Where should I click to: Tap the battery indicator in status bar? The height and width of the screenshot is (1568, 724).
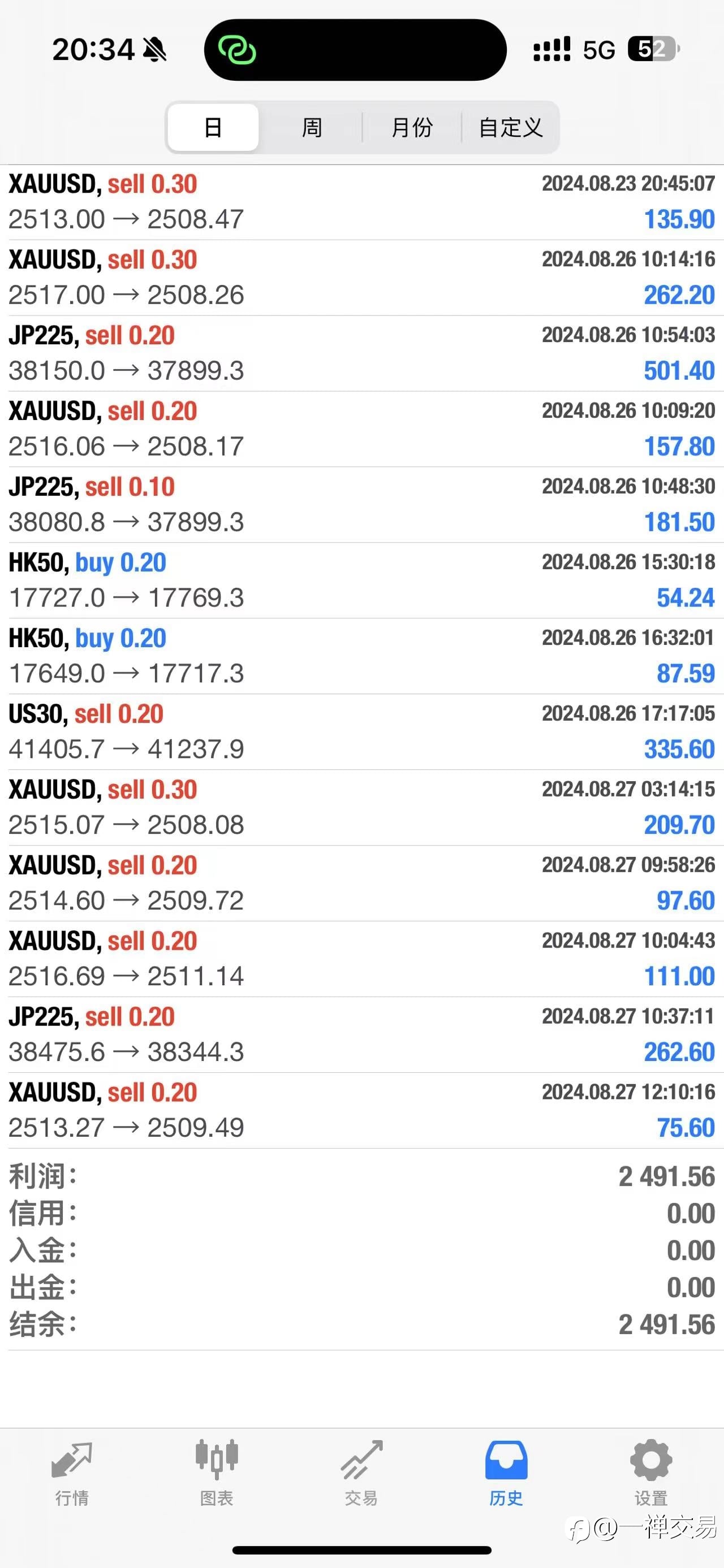coord(654,49)
